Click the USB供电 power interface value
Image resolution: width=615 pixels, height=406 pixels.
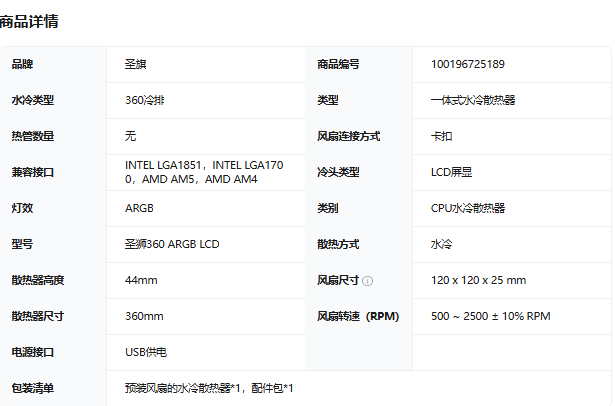146,352
